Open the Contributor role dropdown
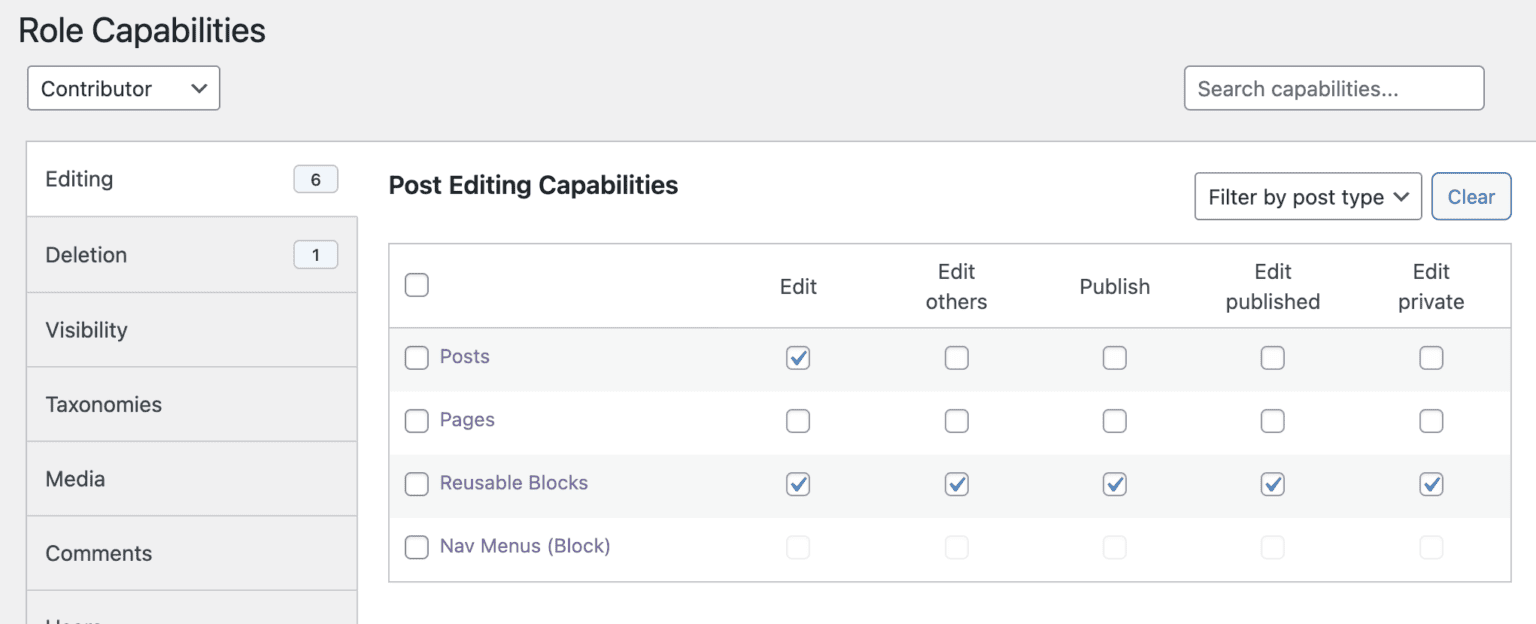Image resolution: width=1536 pixels, height=624 pixels. click(x=123, y=88)
